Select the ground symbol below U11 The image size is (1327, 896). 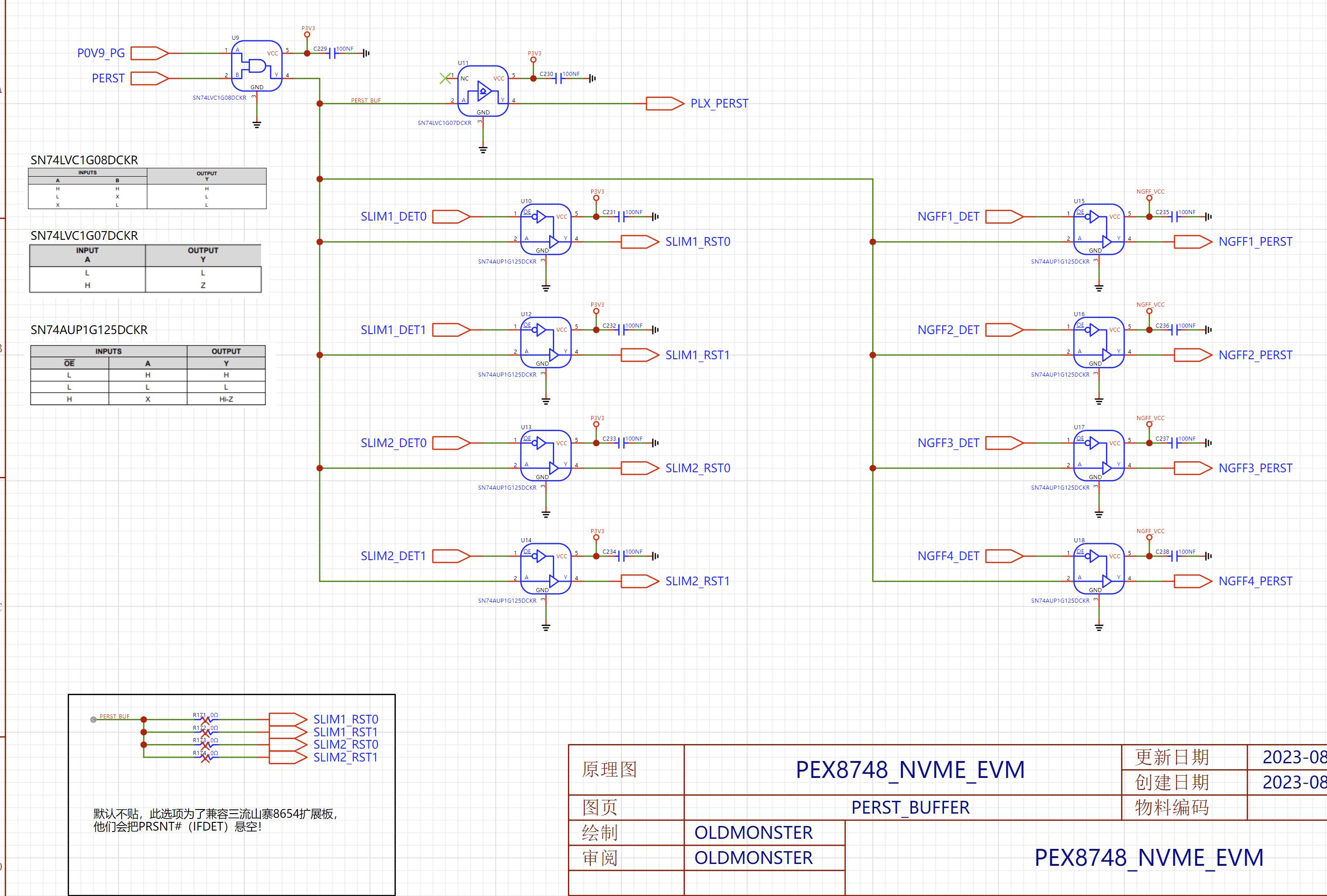pos(483,149)
